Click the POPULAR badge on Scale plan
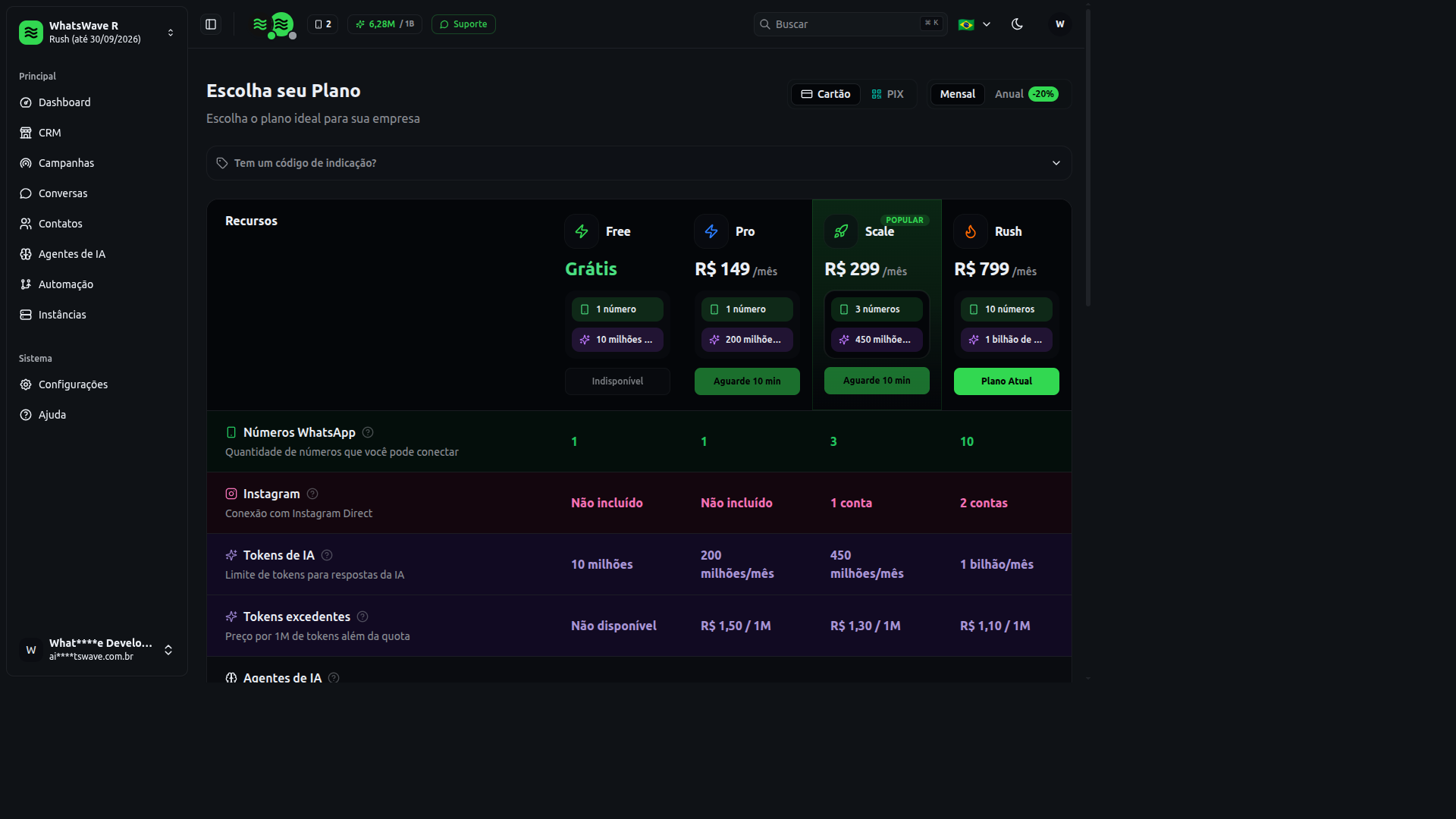 pyautogui.click(x=905, y=220)
